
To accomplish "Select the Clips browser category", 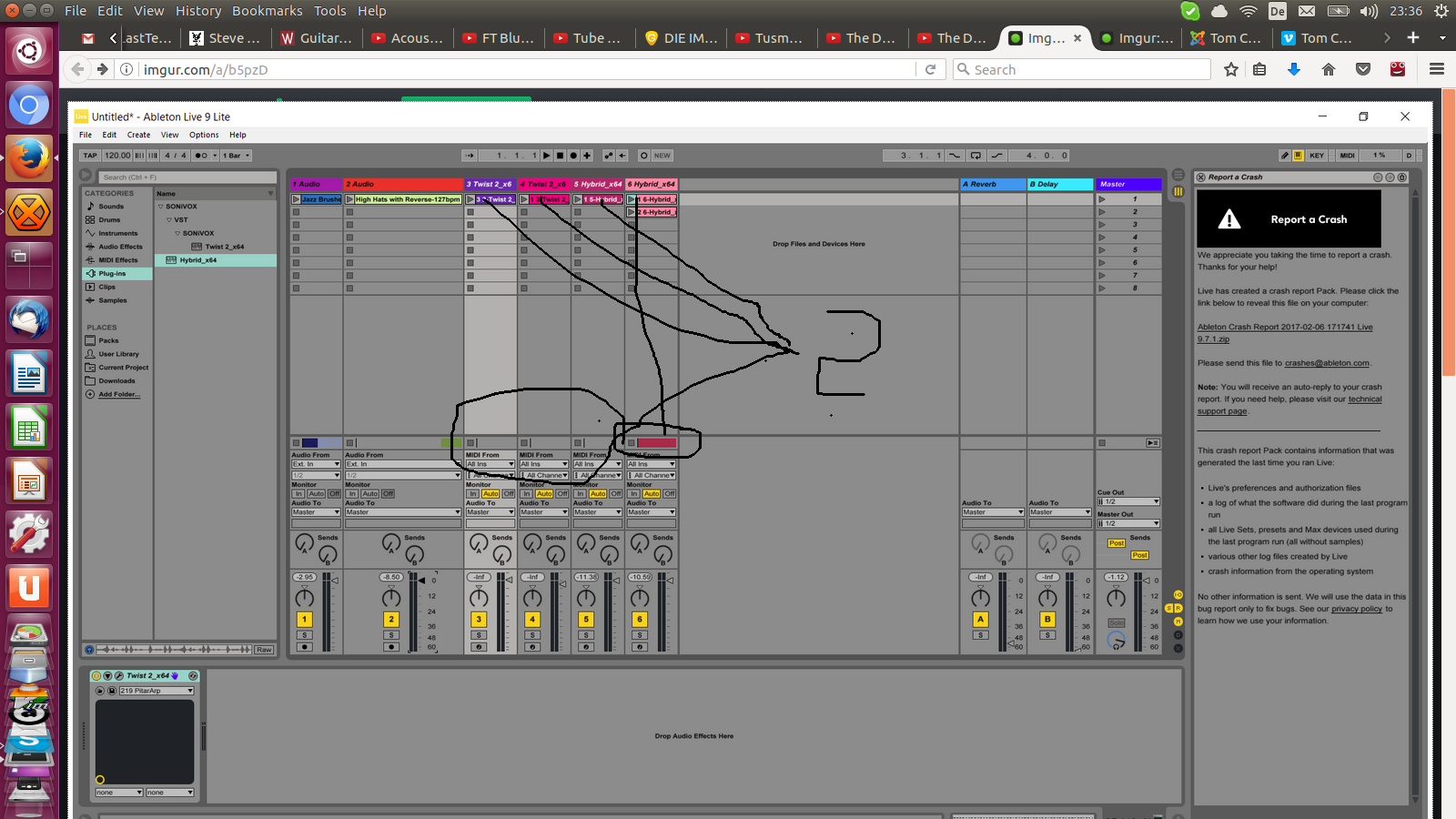I will [106, 287].
